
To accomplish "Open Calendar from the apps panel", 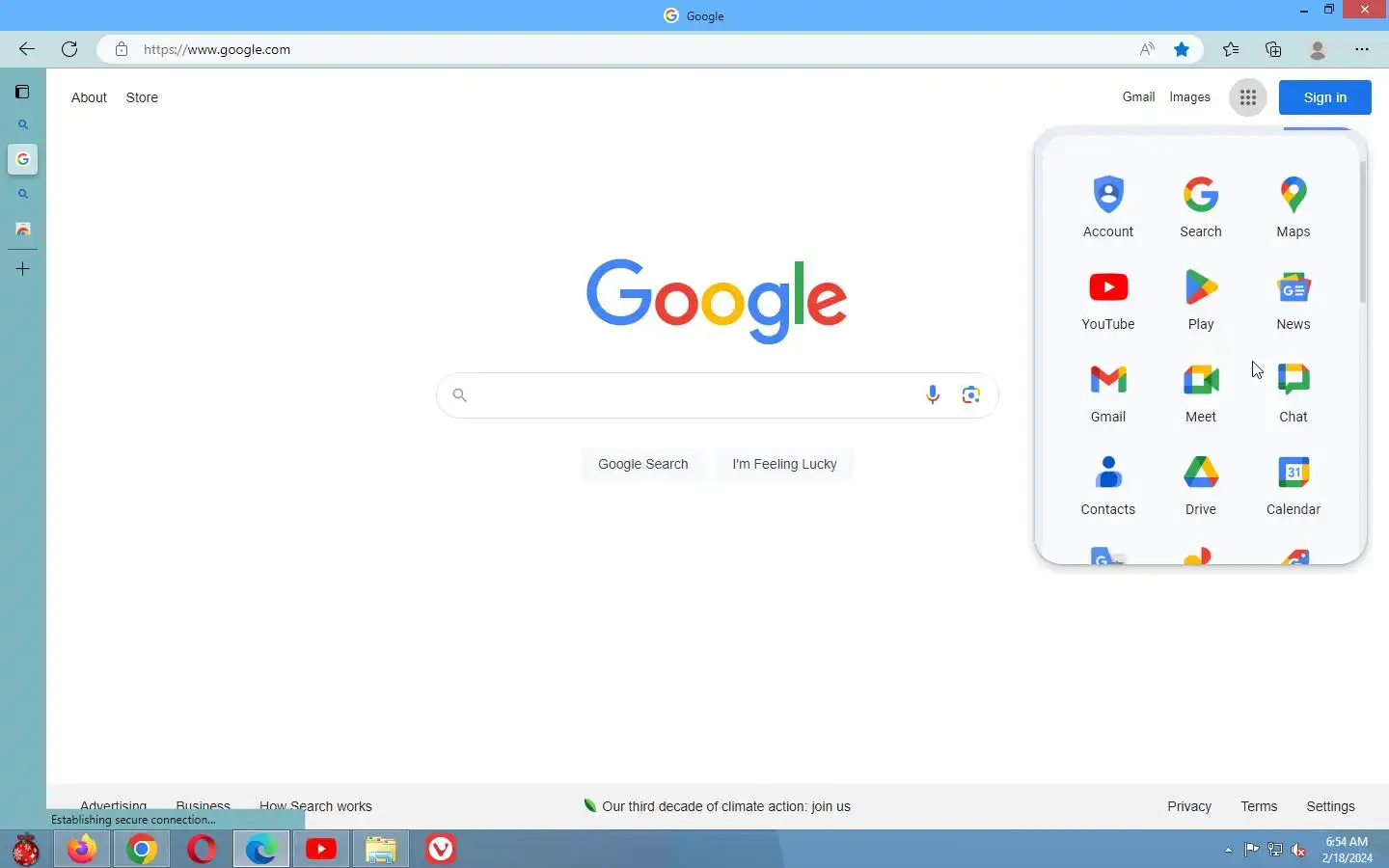I will (1293, 485).
